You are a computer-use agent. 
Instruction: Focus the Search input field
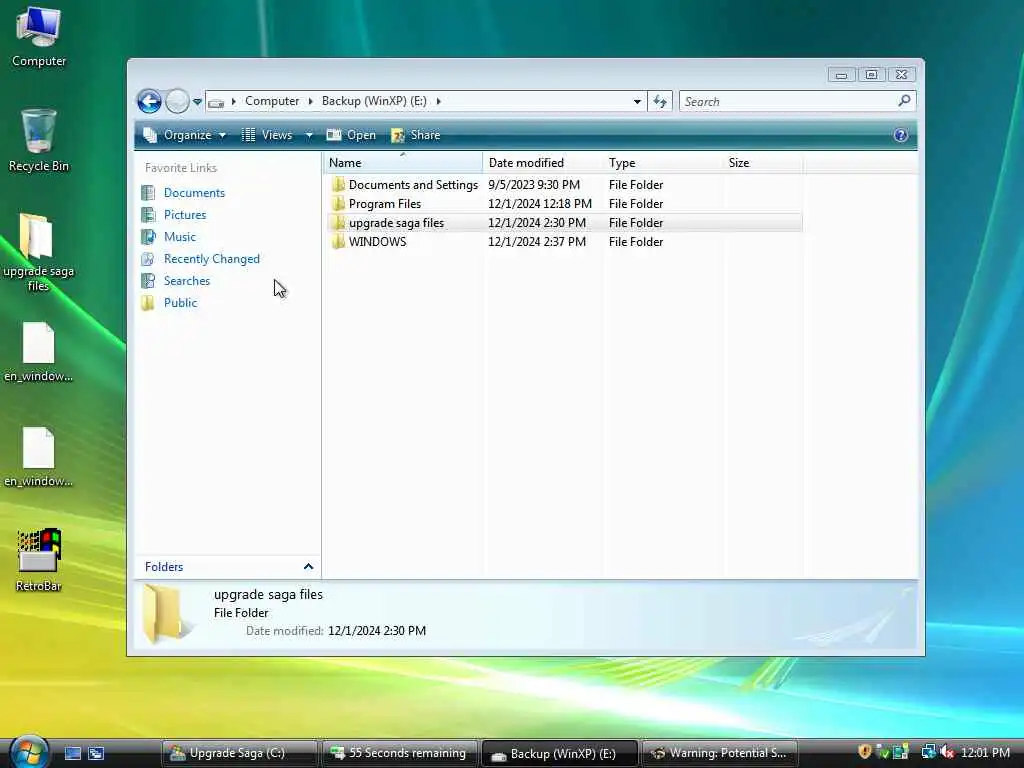[x=787, y=102]
